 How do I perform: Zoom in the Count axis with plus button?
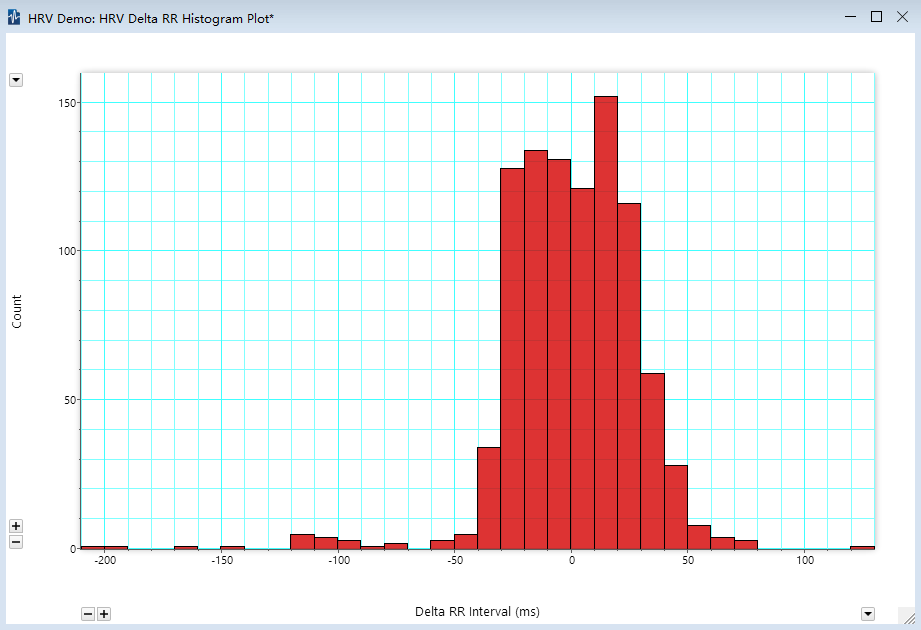tap(16, 526)
